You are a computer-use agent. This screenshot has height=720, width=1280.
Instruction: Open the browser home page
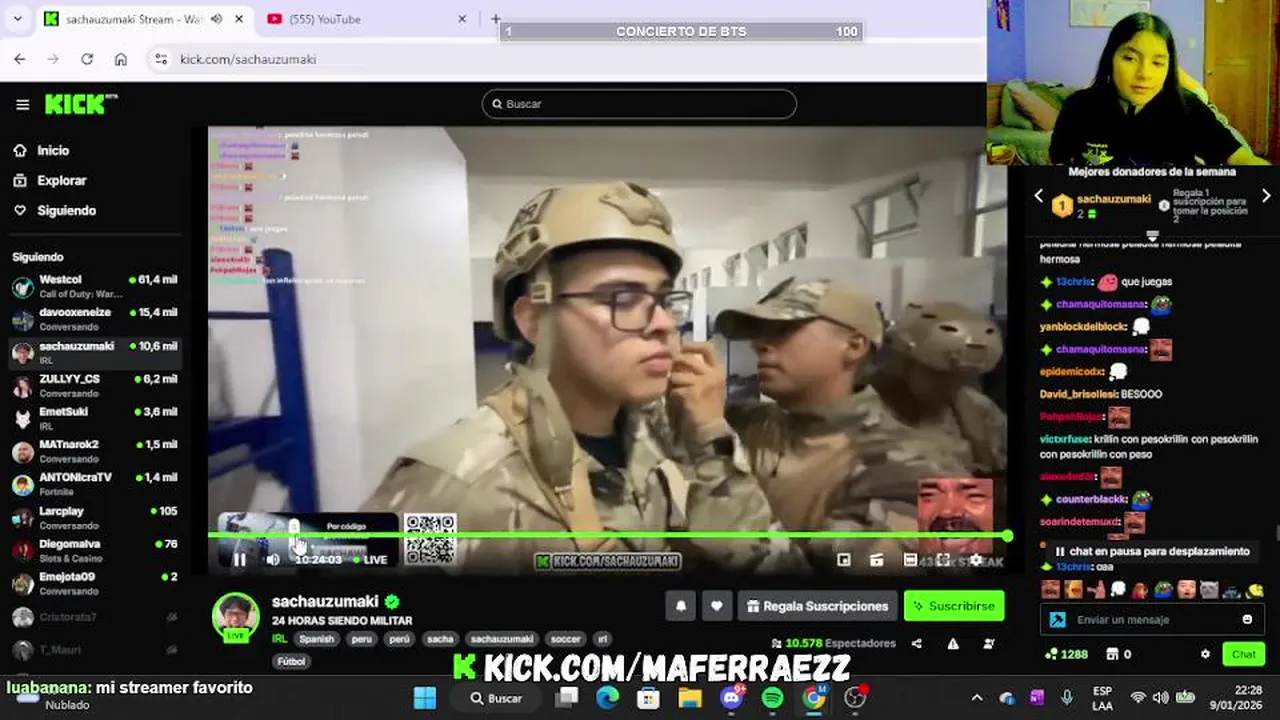pos(121,59)
